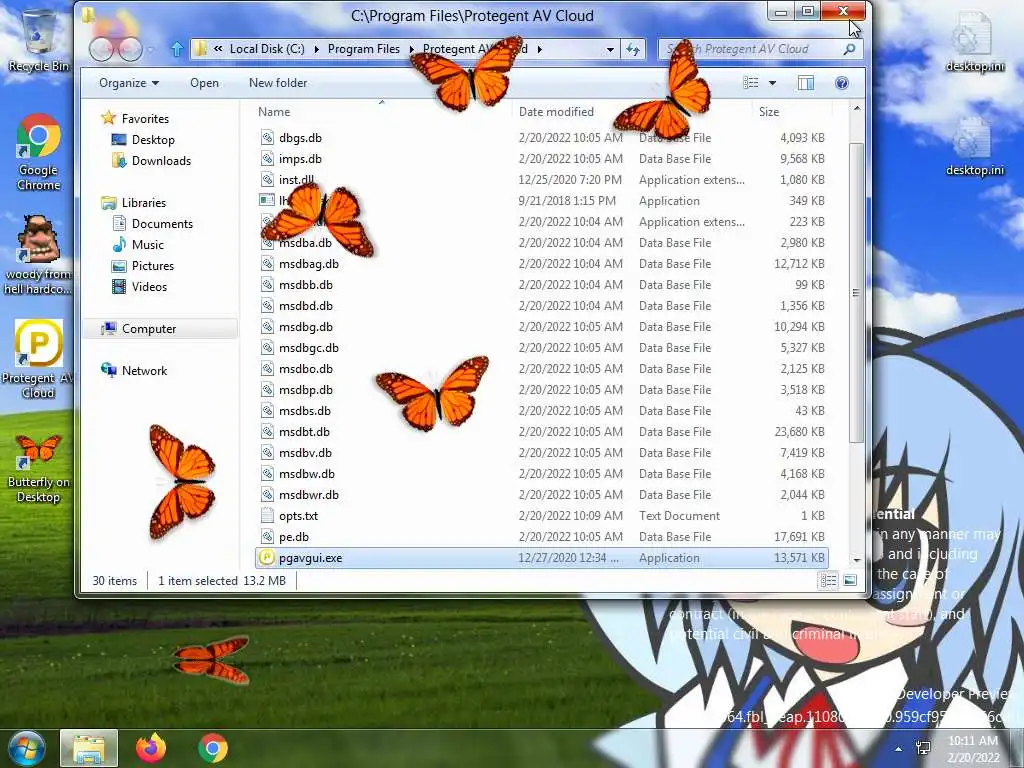Click Local Disk (C:) breadcrumb
Image resolution: width=1024 pixels, height=768 pixels.
click(x=267, y=49)
